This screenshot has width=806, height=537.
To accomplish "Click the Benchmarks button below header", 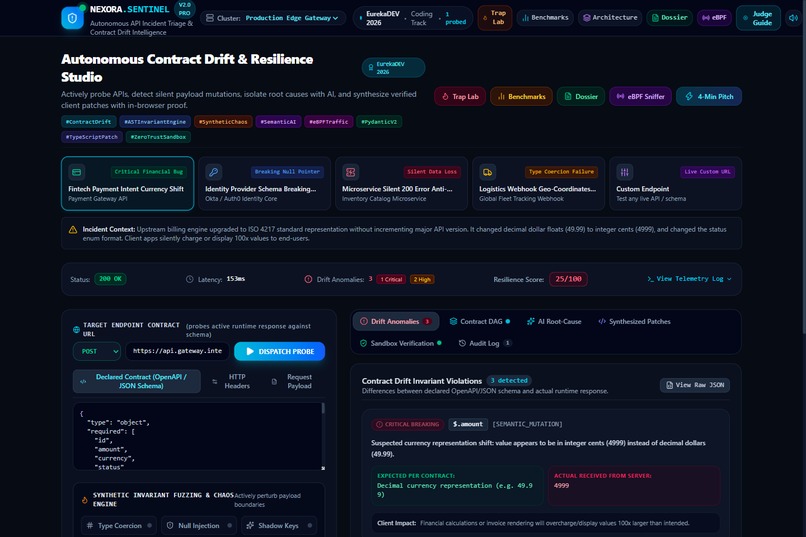I will point(521,97).
